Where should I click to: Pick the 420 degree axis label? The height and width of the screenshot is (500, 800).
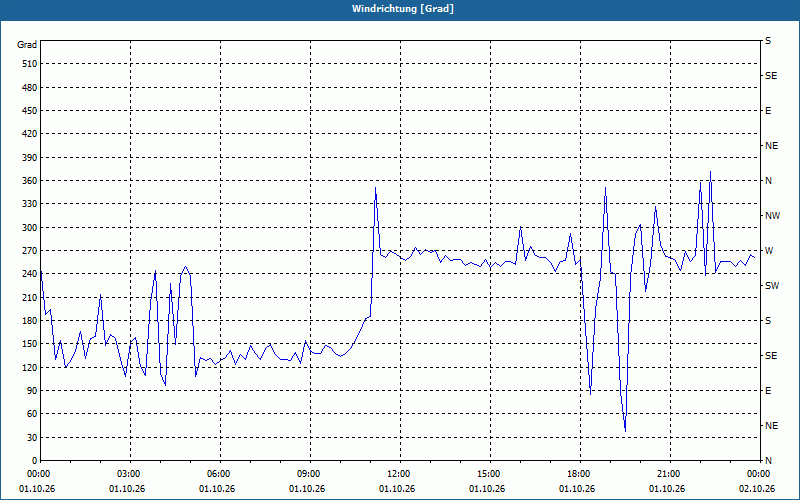30,134
